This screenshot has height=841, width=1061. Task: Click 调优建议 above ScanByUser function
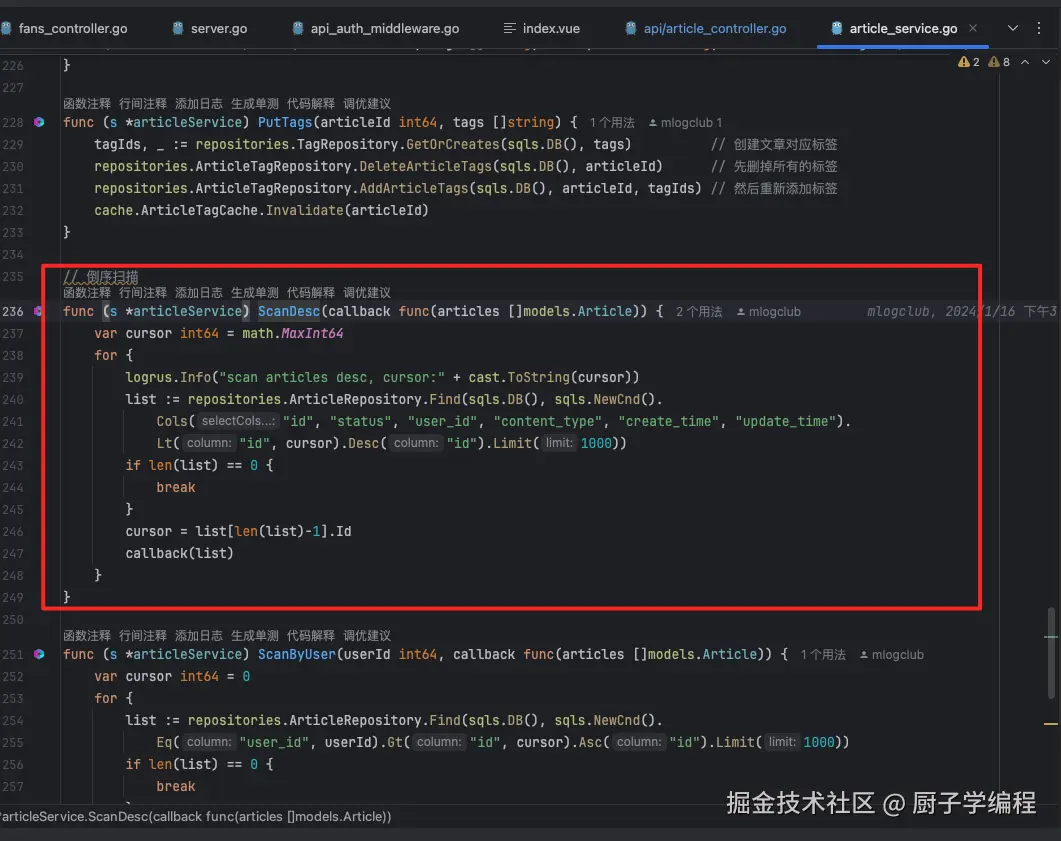tap(367, 636)
